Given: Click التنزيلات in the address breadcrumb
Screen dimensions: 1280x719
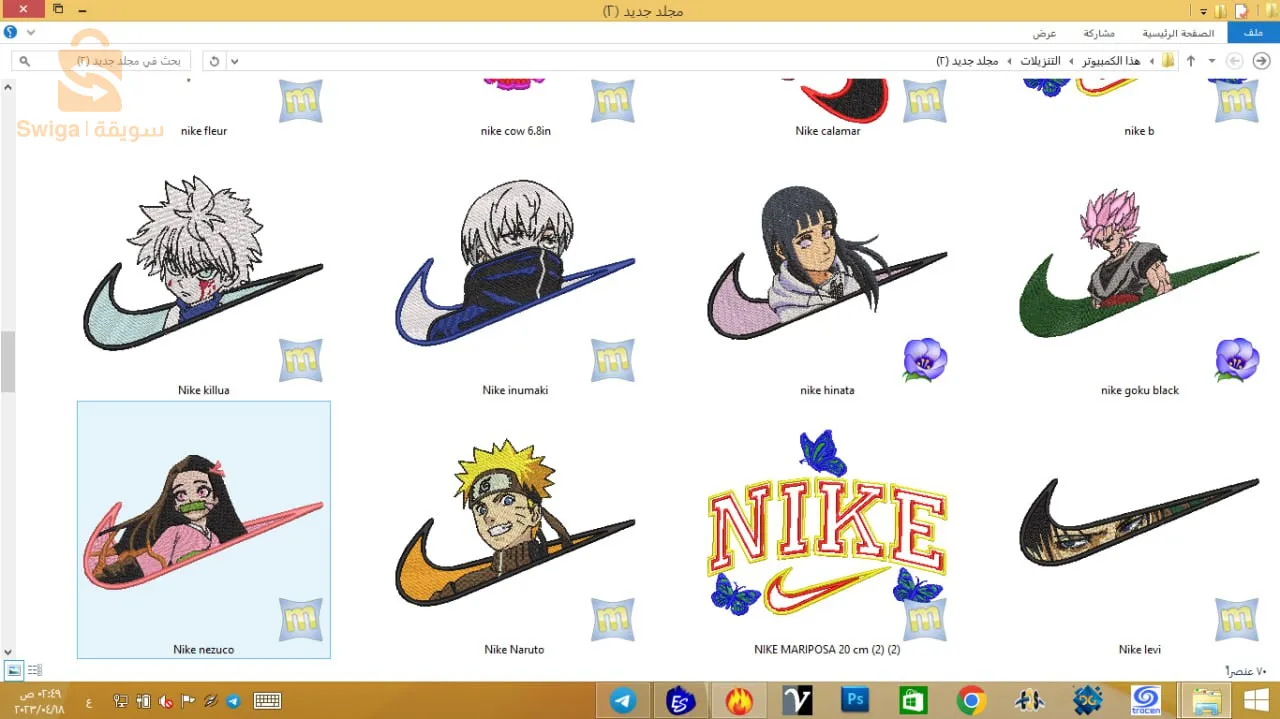Looking at the screenshot, I should coord(1040,61).
